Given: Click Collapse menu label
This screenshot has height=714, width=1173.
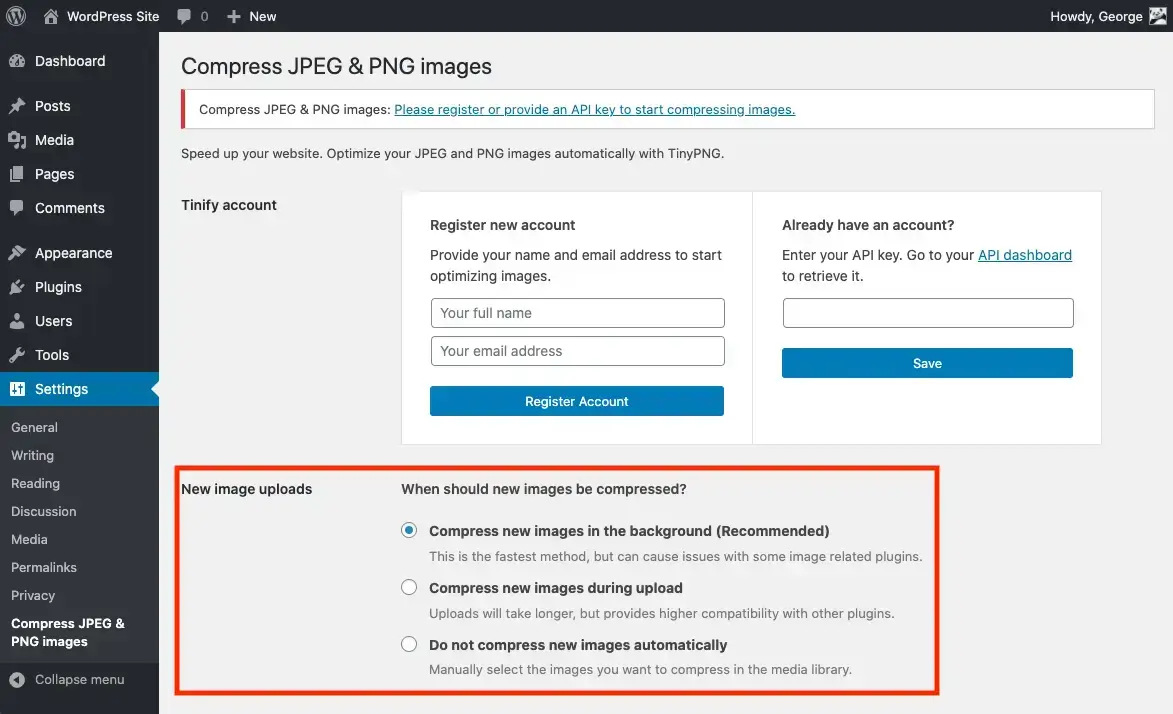Looking at the screenshot, I should pos(79,680).
